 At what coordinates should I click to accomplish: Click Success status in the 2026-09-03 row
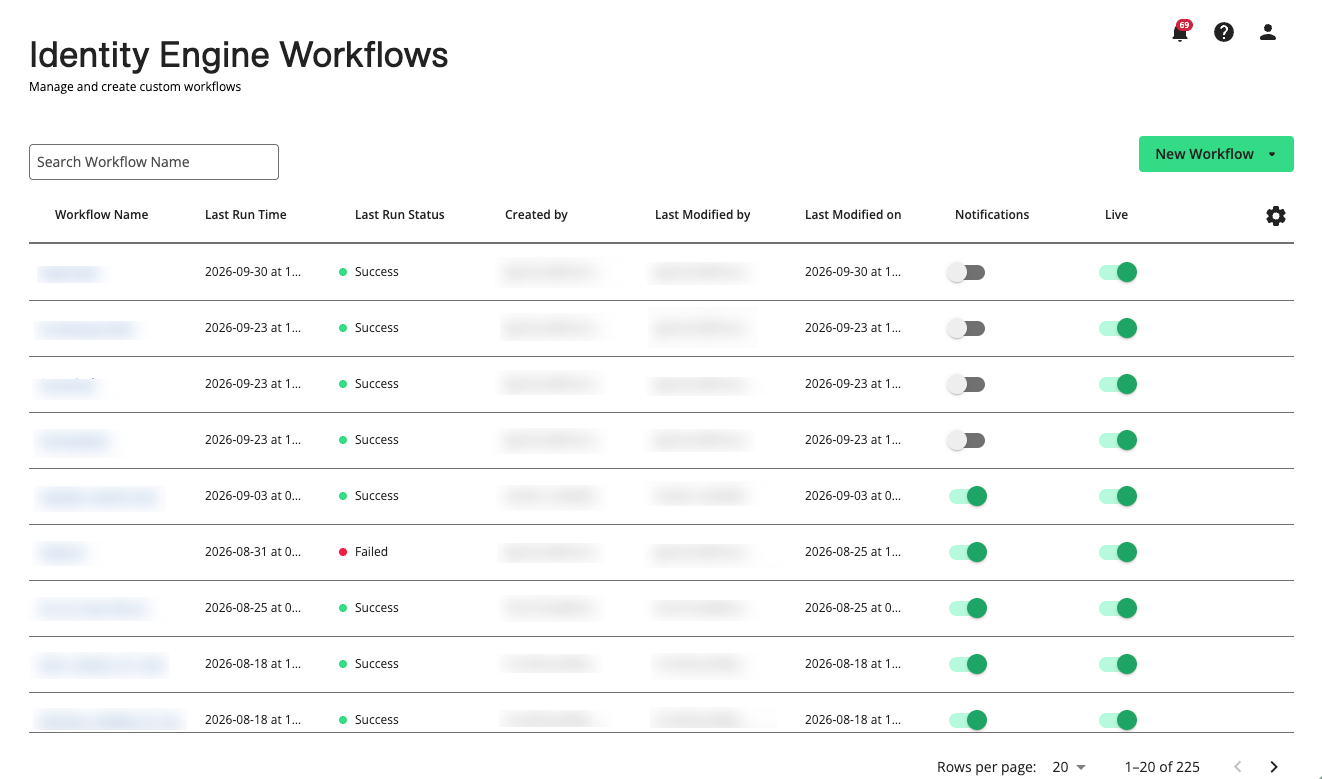377,496
